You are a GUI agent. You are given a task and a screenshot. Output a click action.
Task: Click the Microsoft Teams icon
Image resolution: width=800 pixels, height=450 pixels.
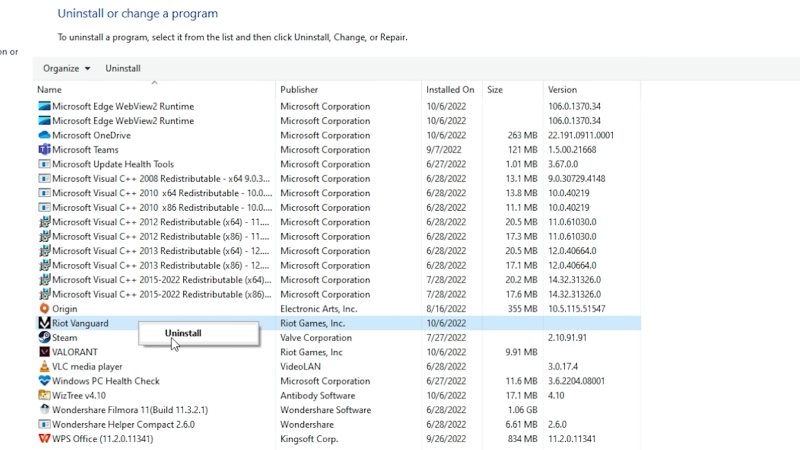coord(44,149)
